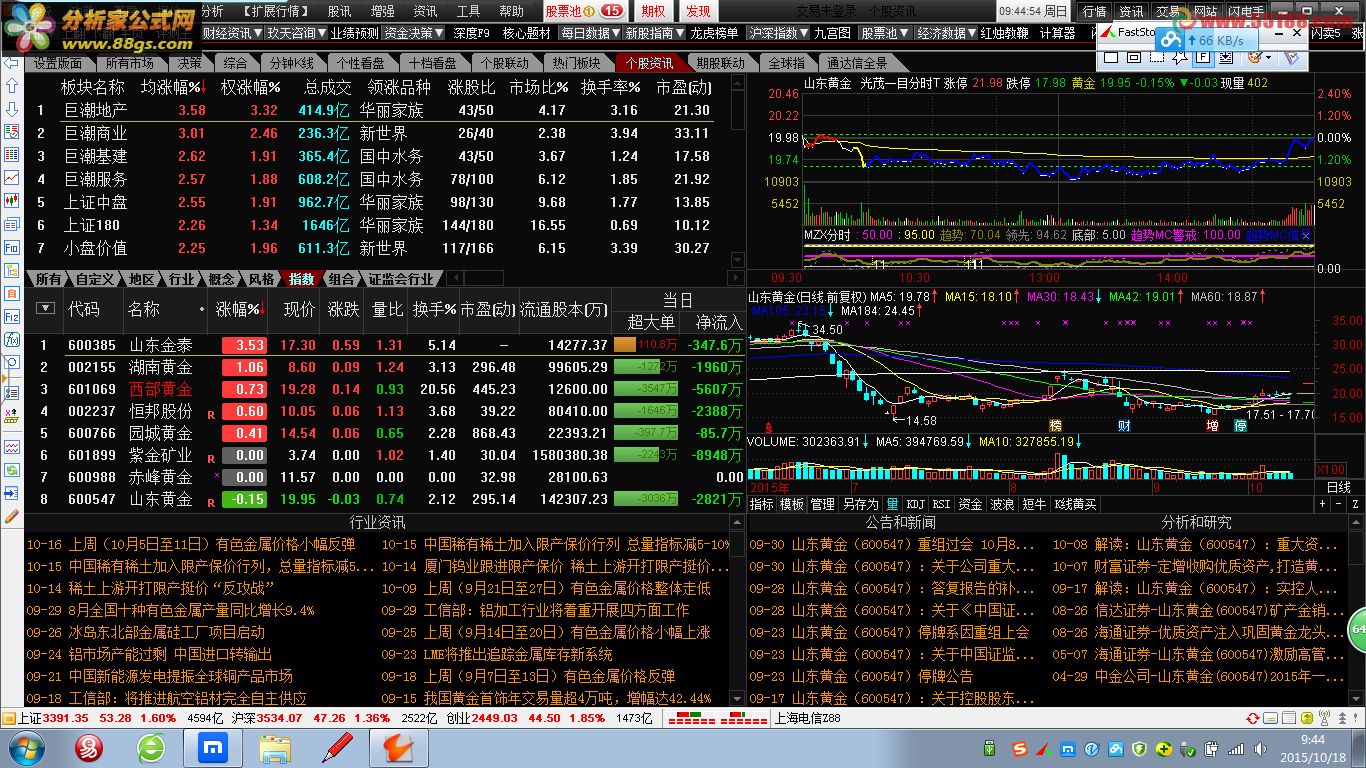Click the orange pencil drawing tool icon

11,516
